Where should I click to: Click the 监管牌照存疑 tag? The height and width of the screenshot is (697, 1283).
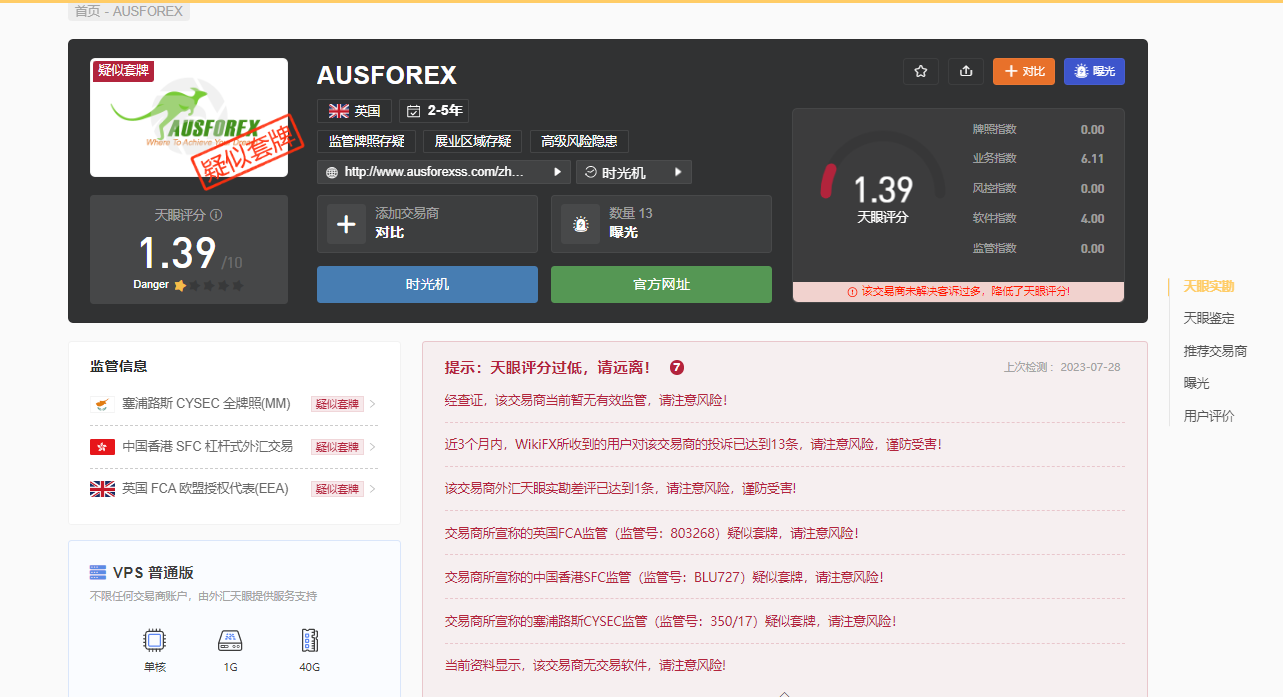(367, 141)
